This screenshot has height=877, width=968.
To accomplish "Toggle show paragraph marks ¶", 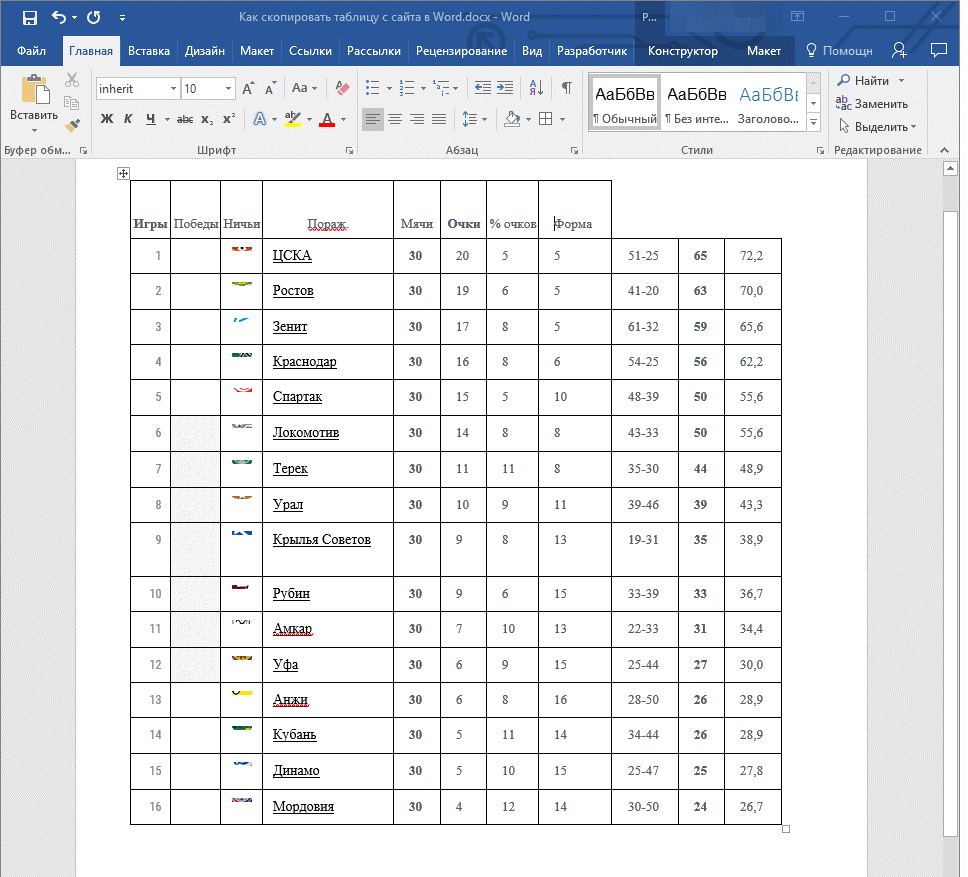I will [566, 88].
